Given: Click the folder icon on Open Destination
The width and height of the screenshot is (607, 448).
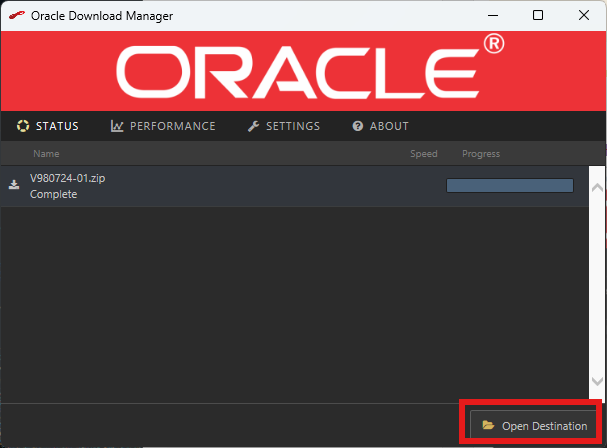Looking at the screenshot, I should tap(488, 425).
